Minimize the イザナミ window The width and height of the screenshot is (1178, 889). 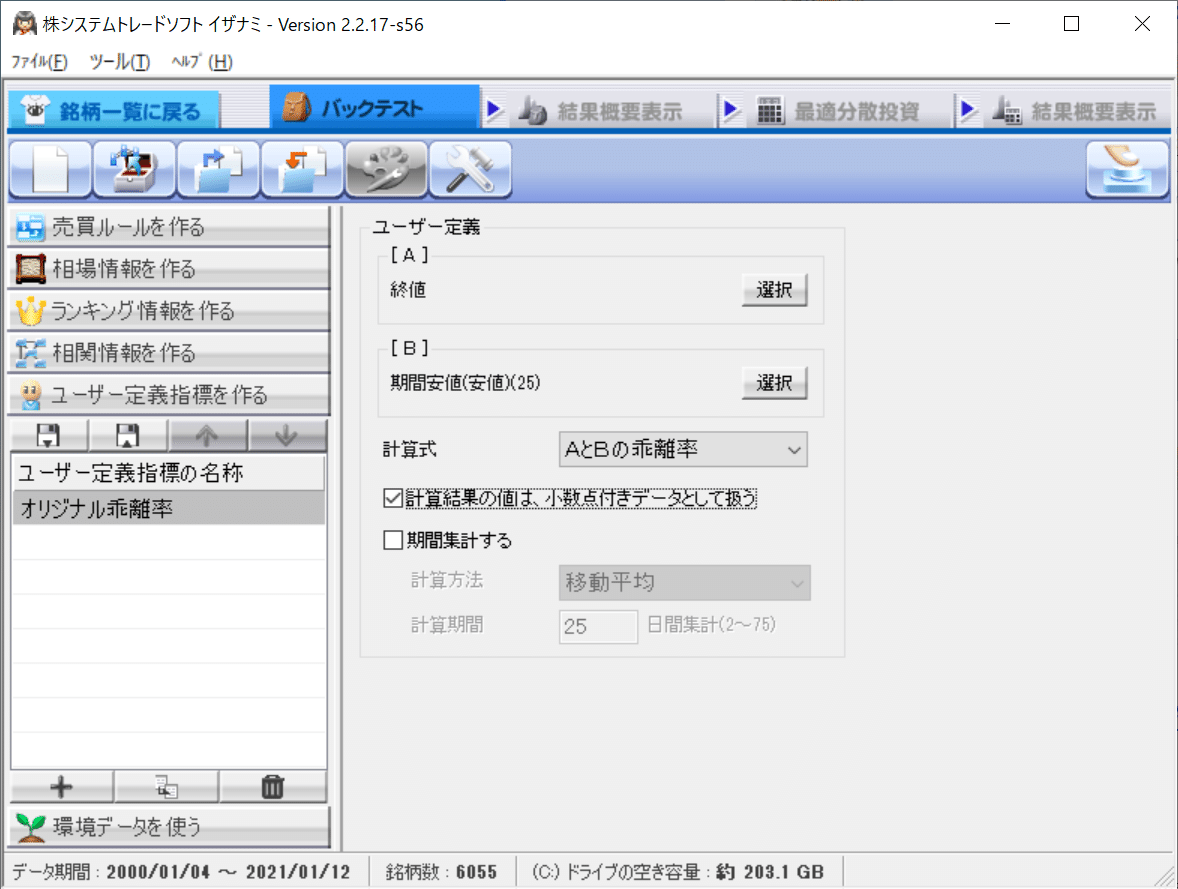[x=1002, y=24]
